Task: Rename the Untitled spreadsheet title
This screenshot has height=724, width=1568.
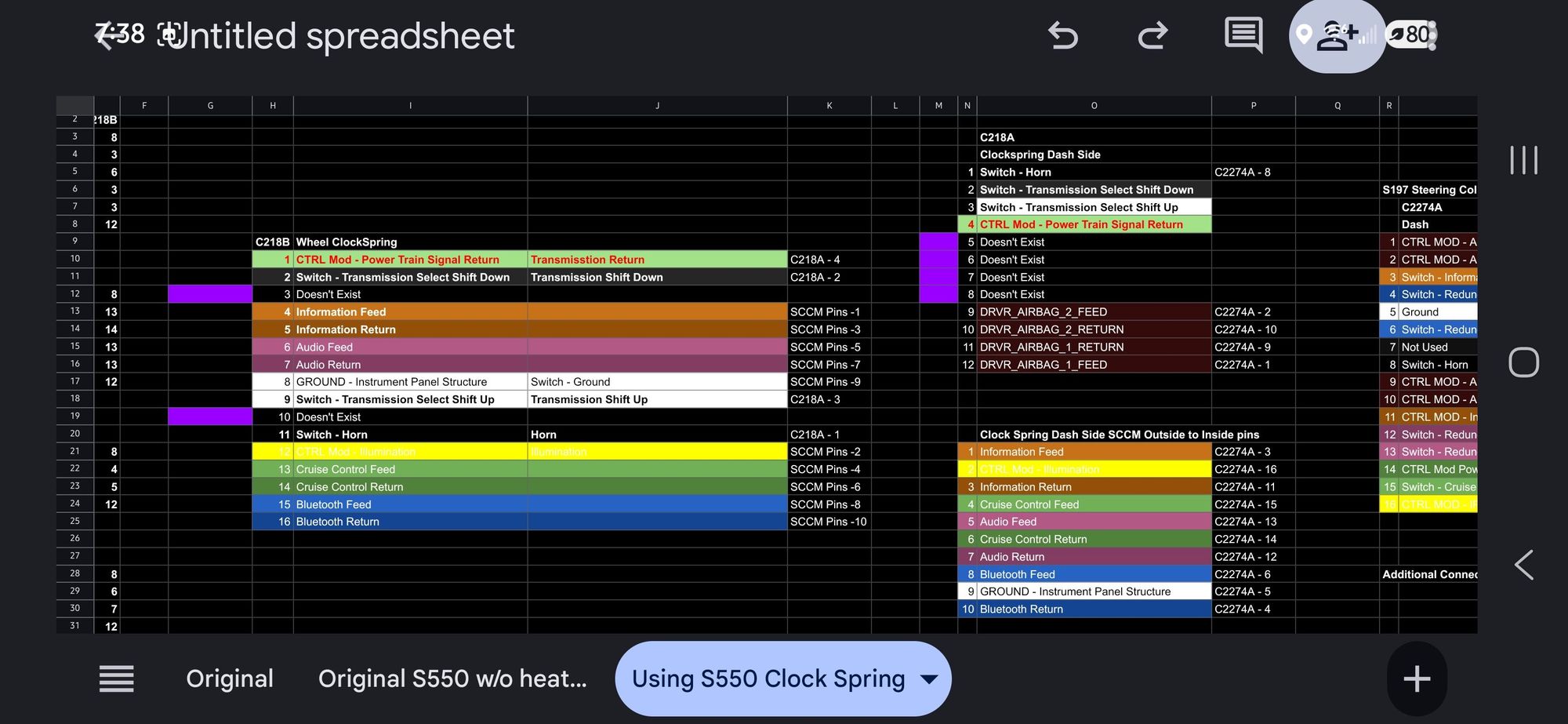Action: [x=342, y=36]
